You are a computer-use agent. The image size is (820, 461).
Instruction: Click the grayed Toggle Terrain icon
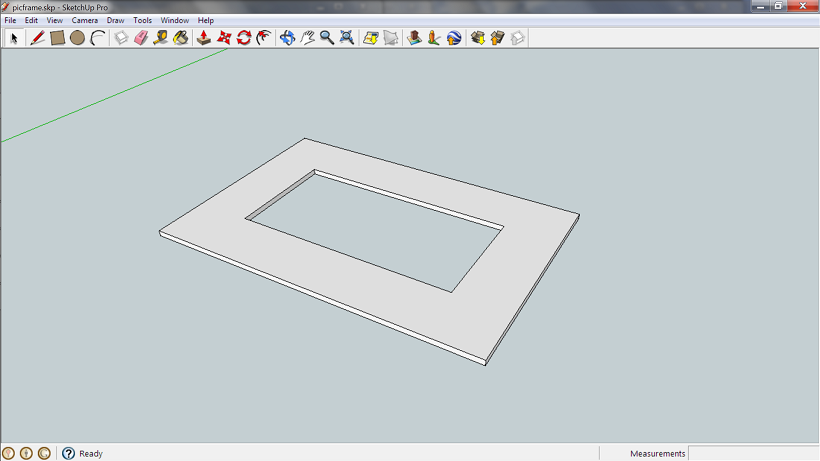click(391, 38)
